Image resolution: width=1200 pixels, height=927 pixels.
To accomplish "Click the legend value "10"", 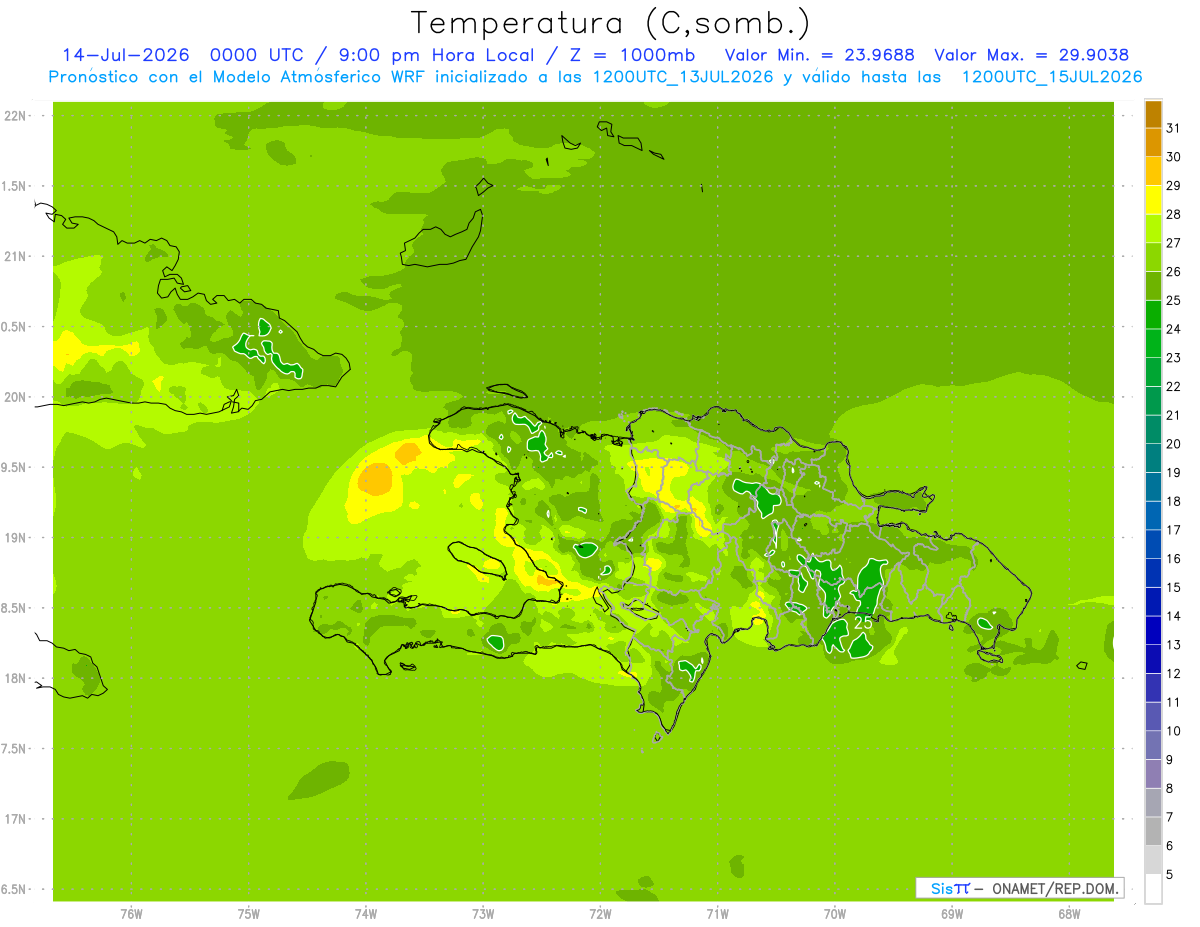I will click(1174, 731).
